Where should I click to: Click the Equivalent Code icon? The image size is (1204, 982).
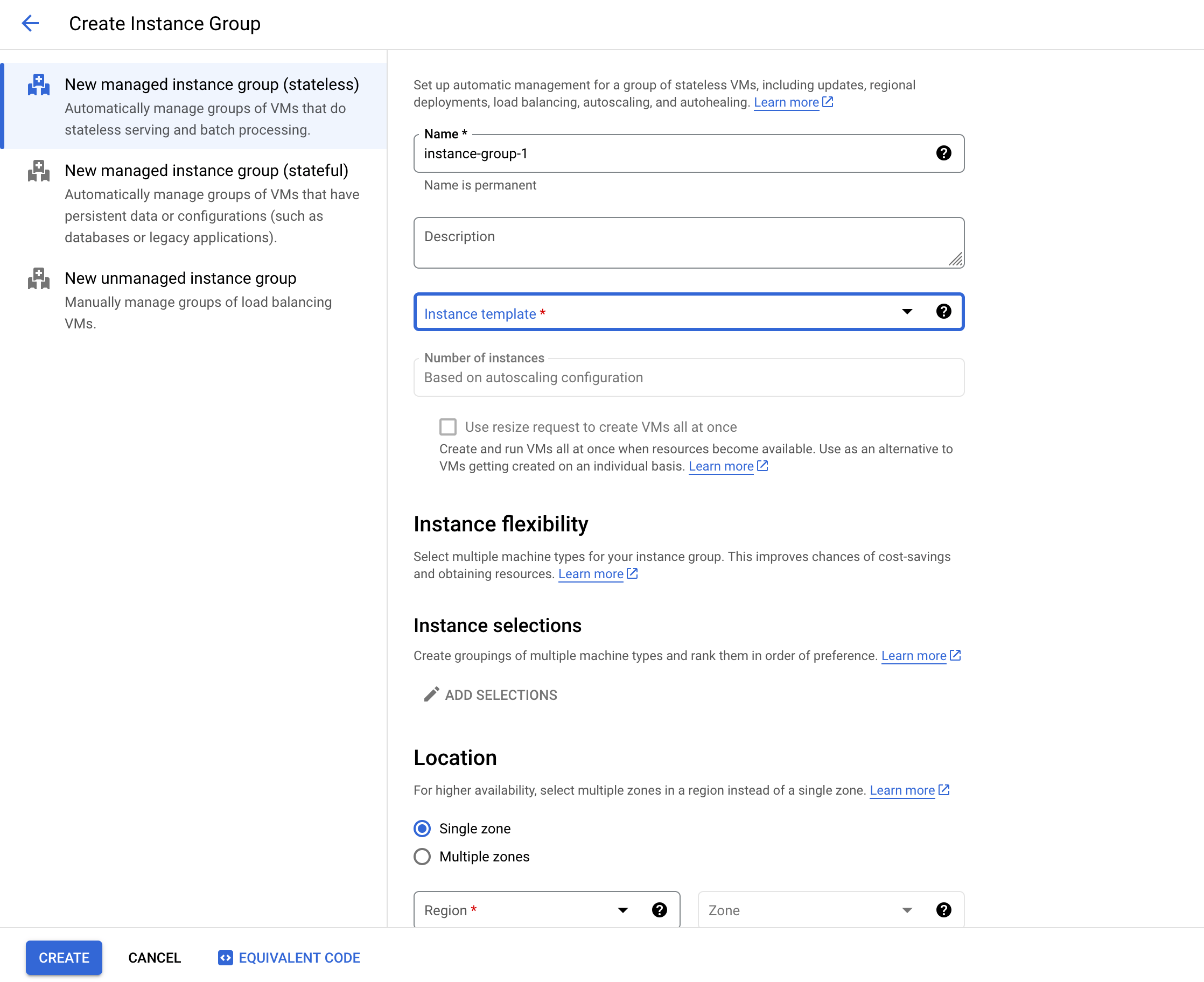point(225,958)
